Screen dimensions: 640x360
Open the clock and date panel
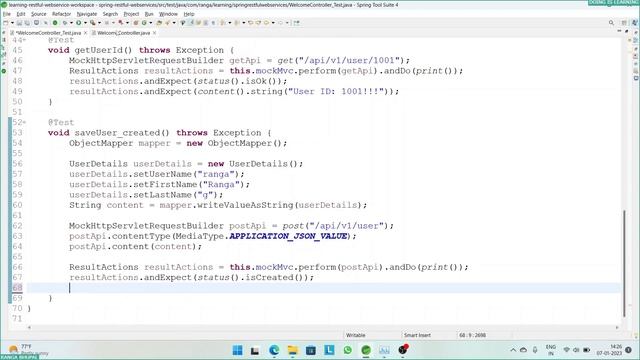pyautogui.click(x=609, y=350)
